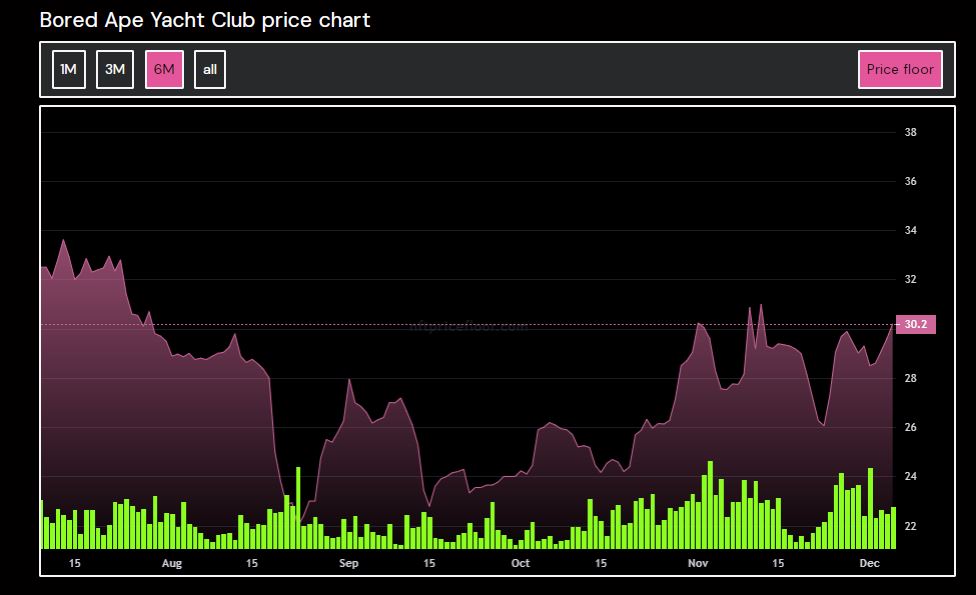Click the leftmost 15 date axis label

click(x=74, y=564)
